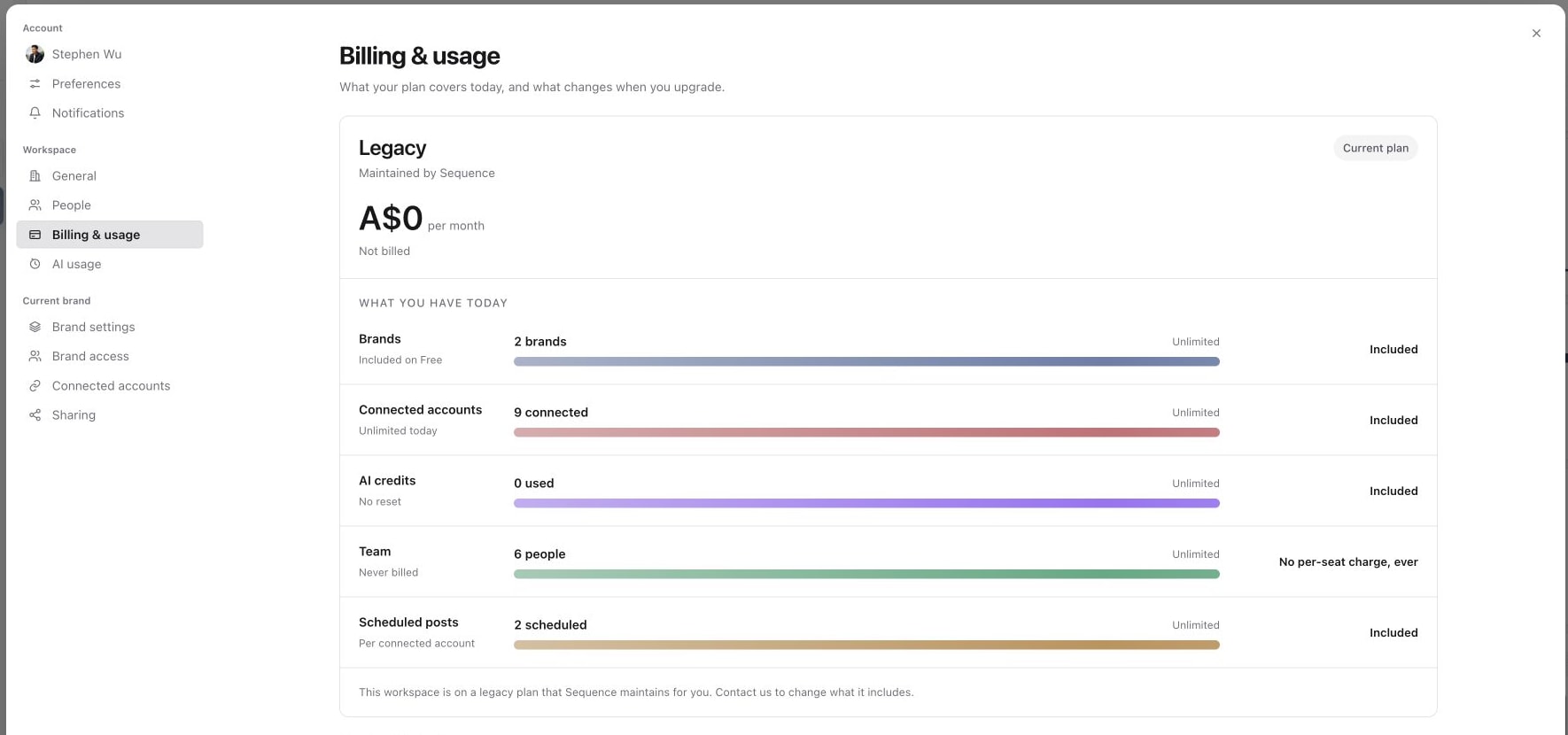Click the Billing & usage card icon
Viewport: 1568px width, 735px height.
(x=35, y=235)
